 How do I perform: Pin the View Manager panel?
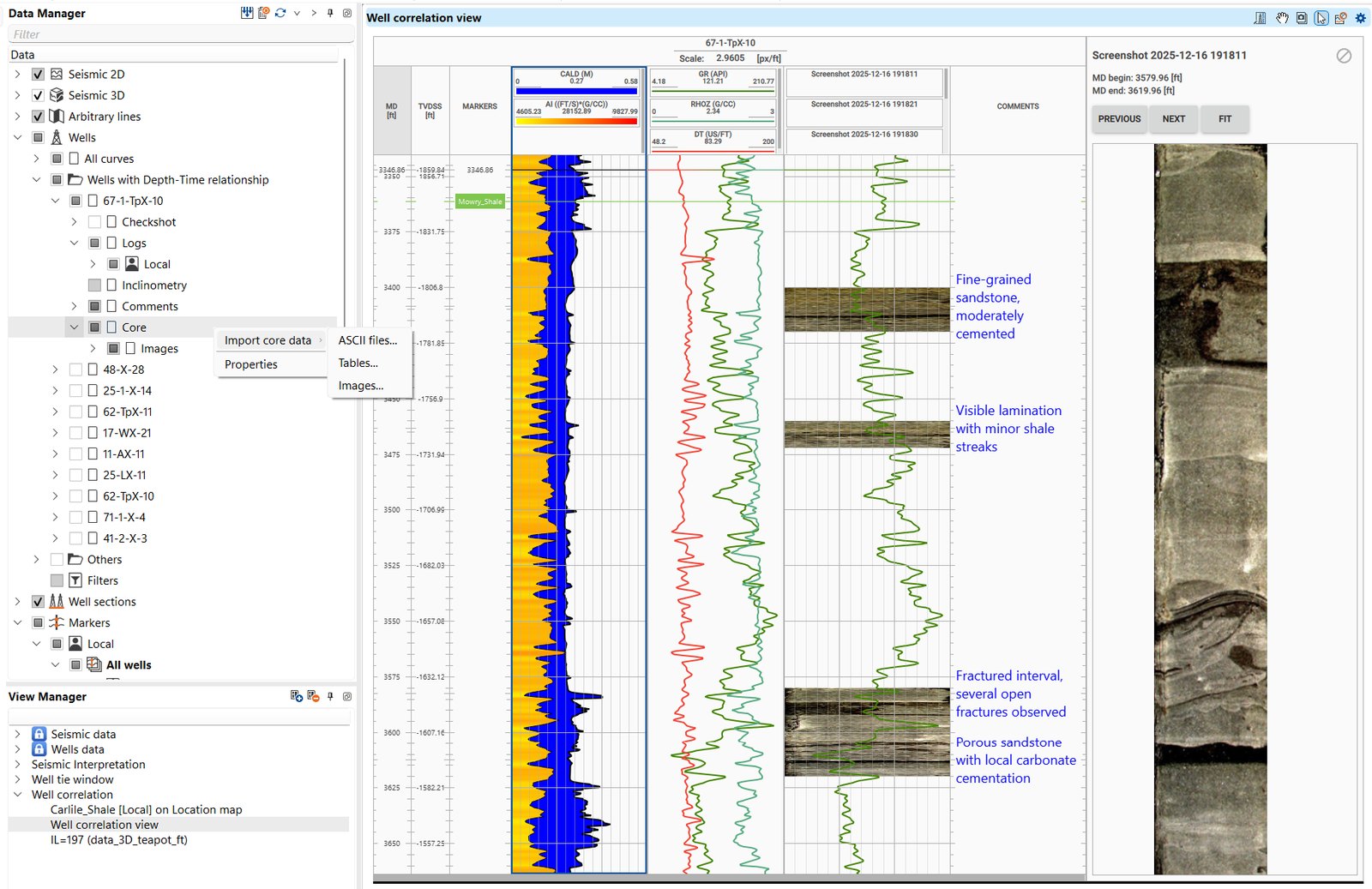coord(330,696)
